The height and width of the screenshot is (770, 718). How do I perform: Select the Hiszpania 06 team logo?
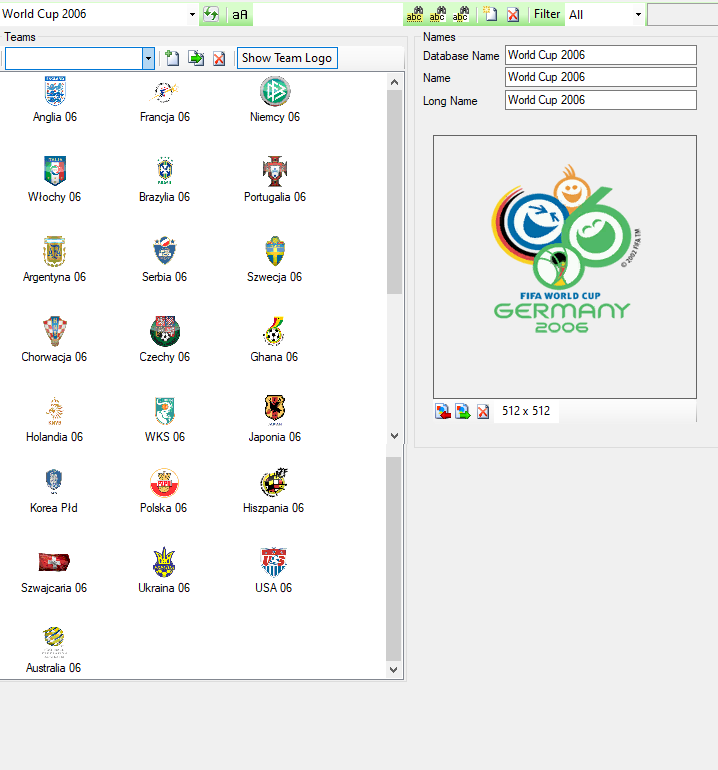274,482
